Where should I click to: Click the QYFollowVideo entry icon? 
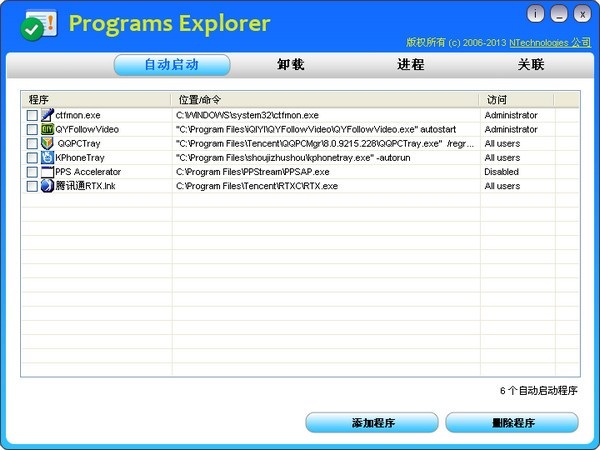47,129
